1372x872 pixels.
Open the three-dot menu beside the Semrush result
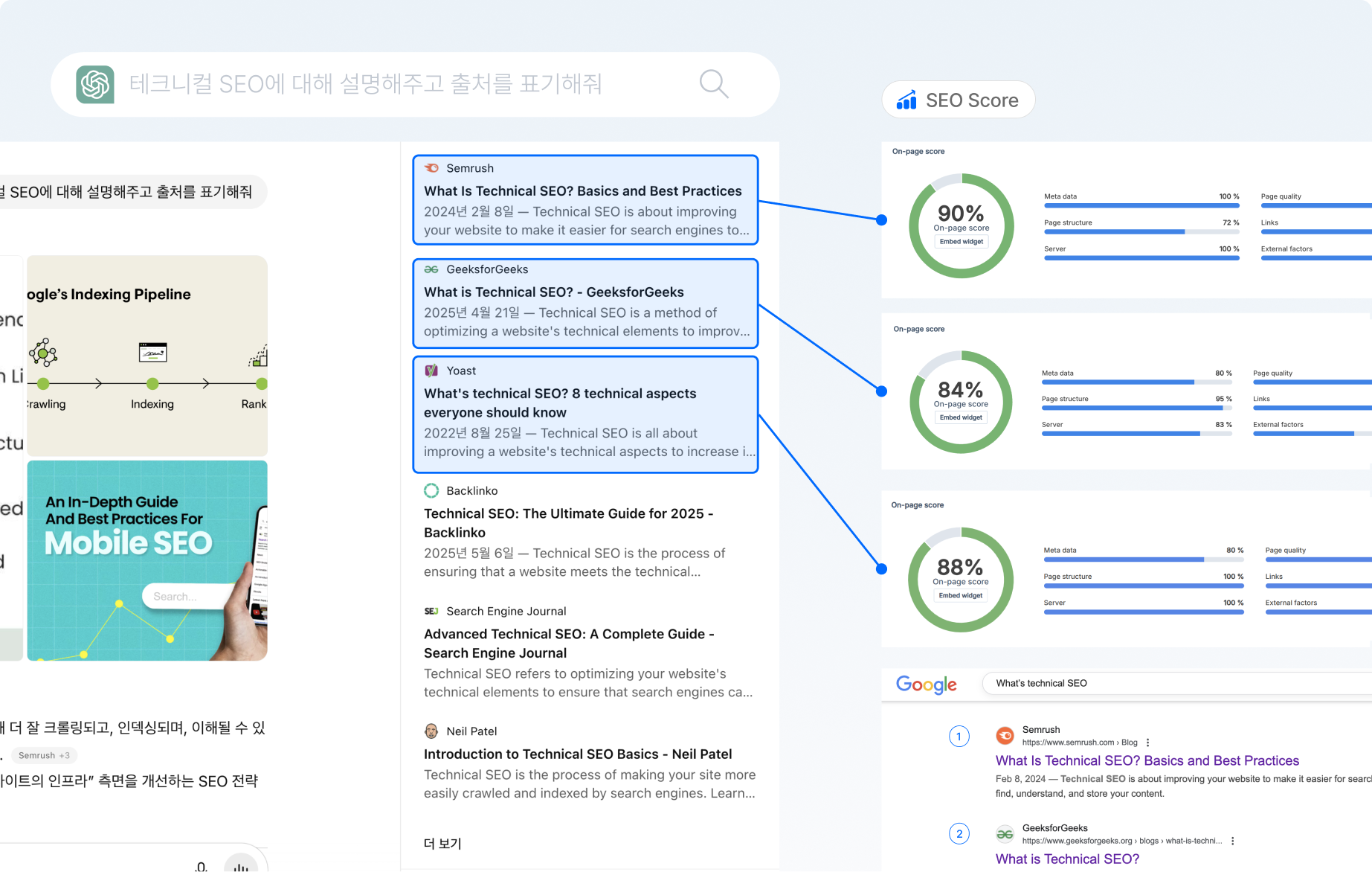point(1148,743)
